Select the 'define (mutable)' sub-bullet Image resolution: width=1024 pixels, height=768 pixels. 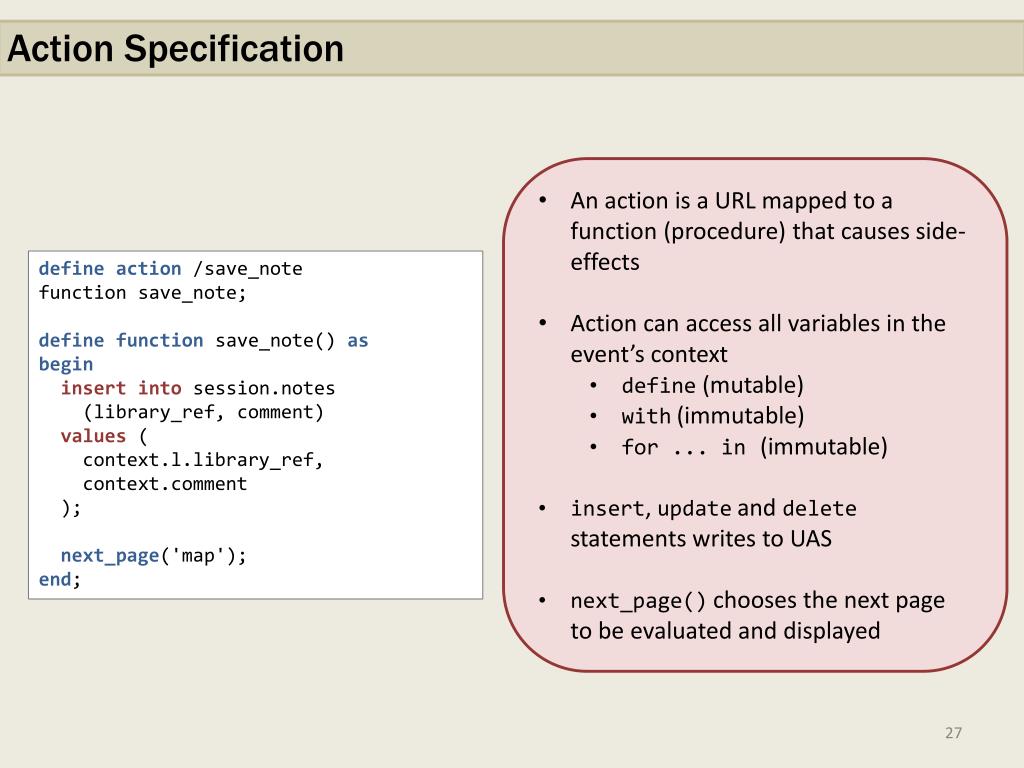point(712,385)
